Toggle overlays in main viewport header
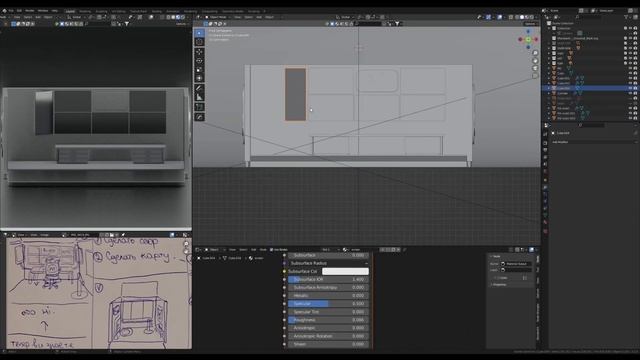640x360 pixels. [500, 17]
